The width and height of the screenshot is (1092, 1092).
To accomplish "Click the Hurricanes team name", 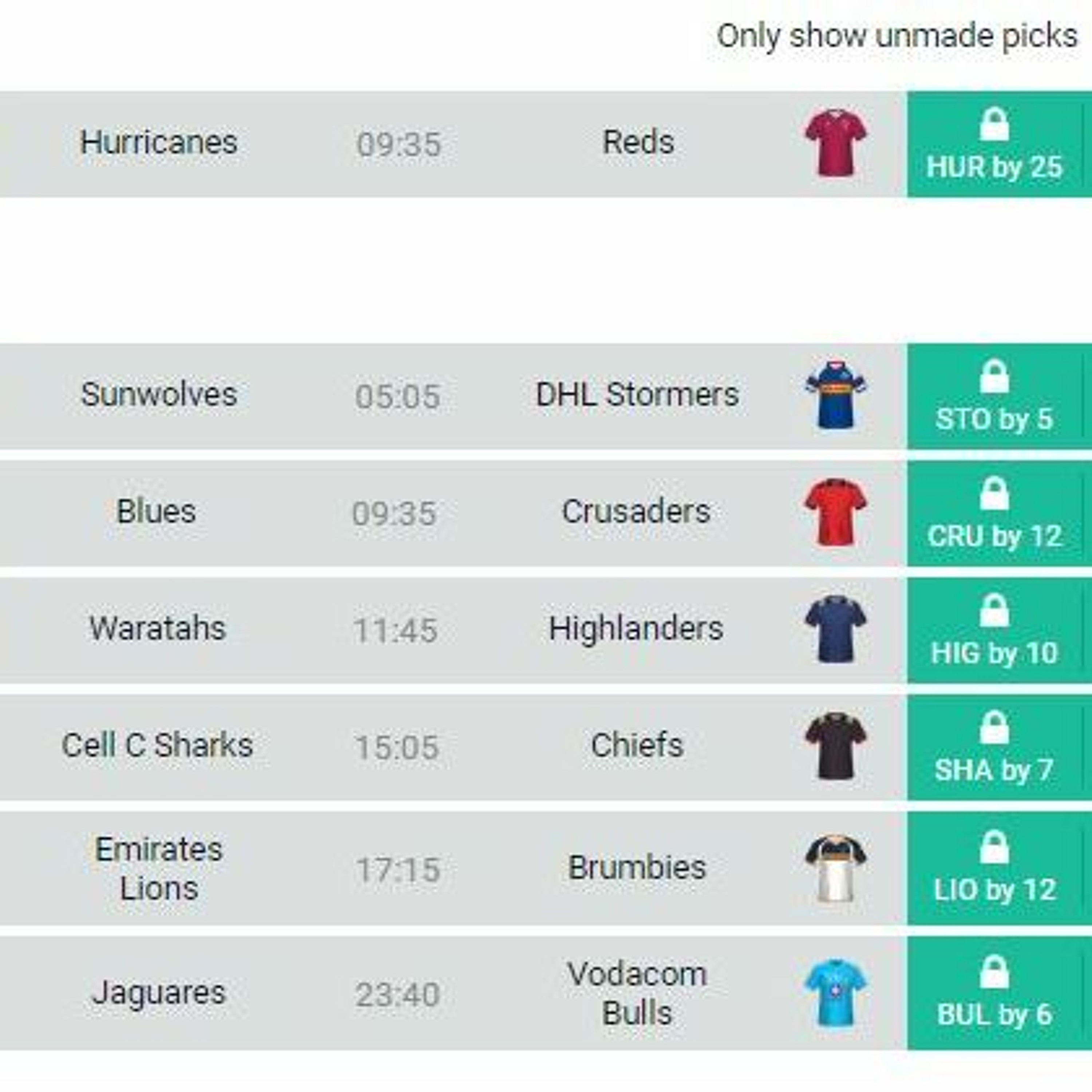I will point(159,142).
